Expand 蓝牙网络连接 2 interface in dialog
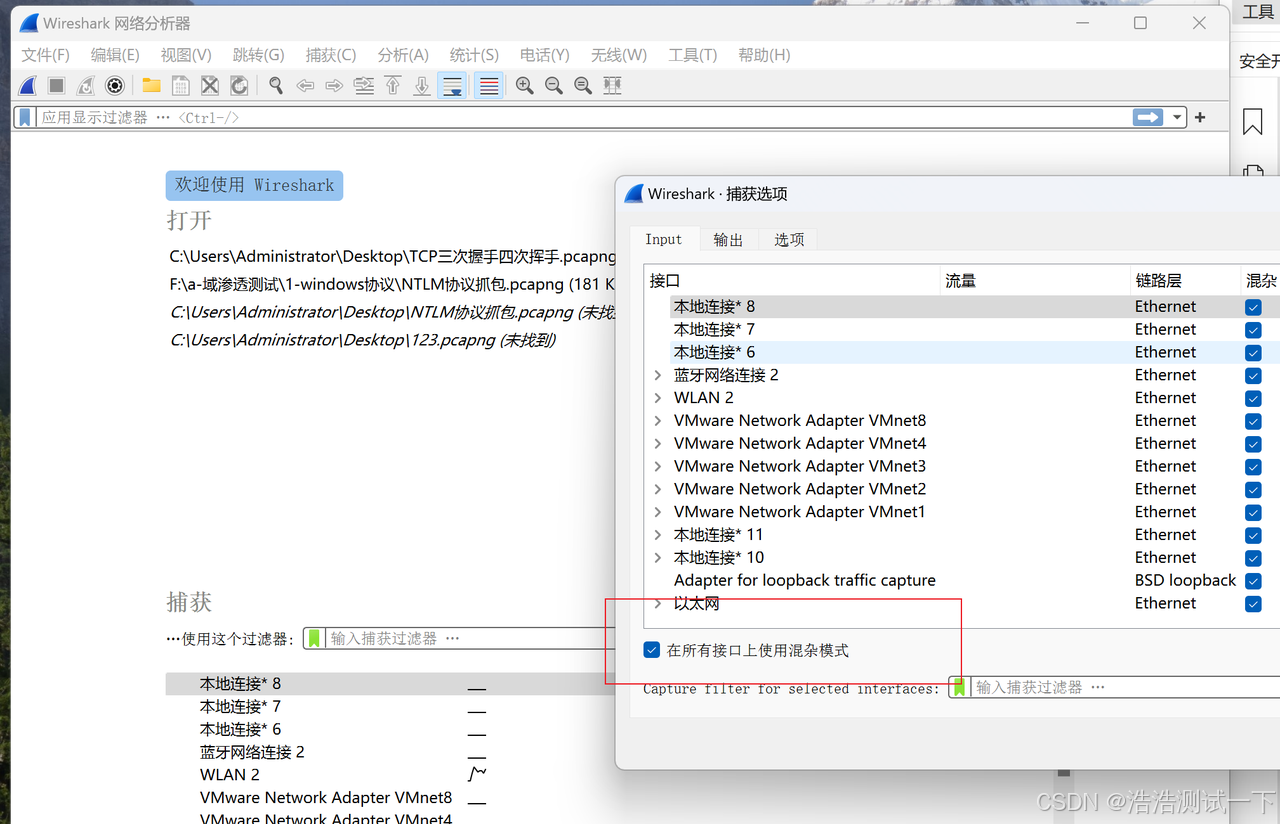Image resolution: width=1280 pixels, height=824 pixels. point(658,375)
